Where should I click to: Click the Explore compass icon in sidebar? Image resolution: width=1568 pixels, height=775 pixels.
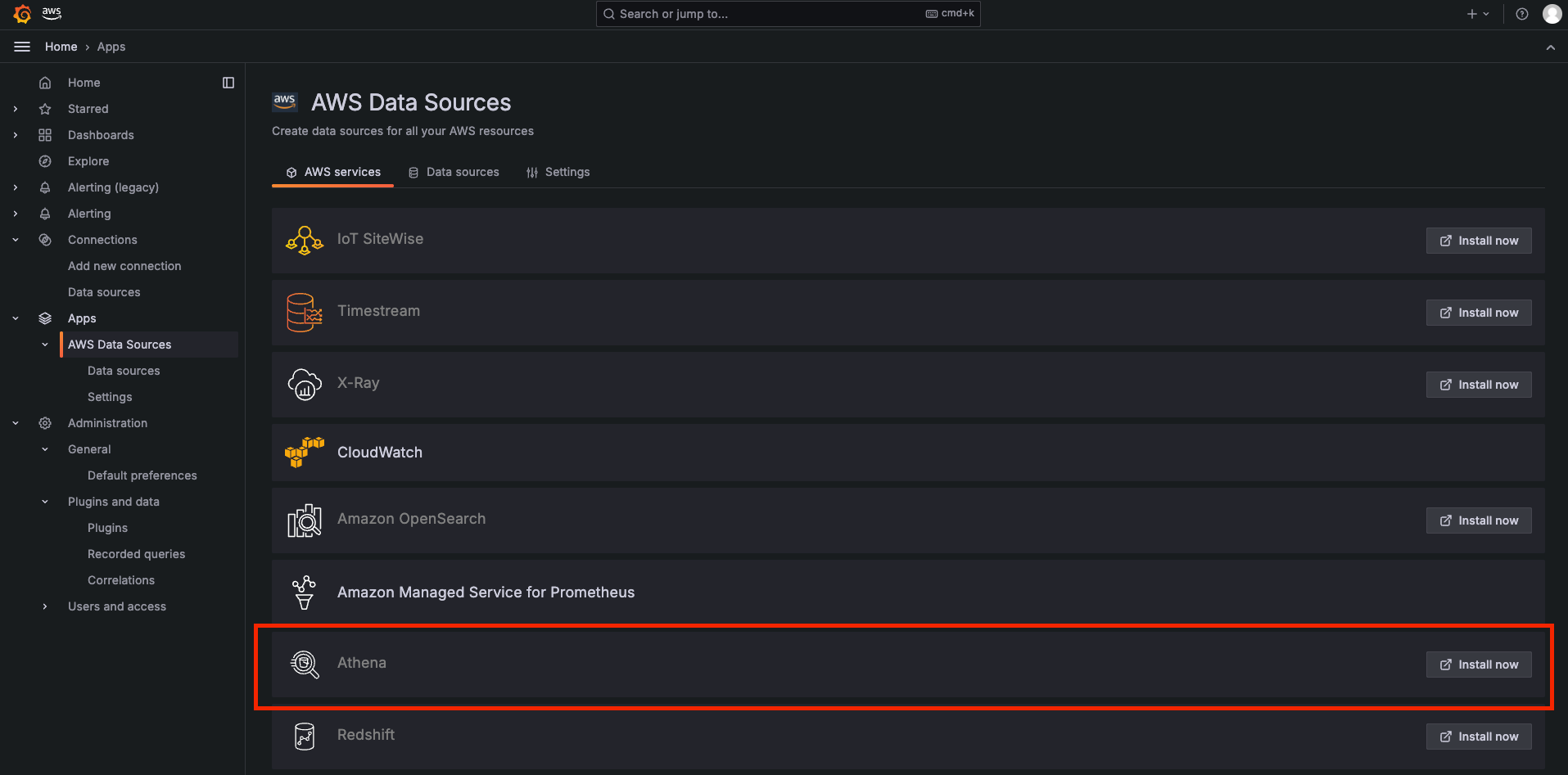45,161
